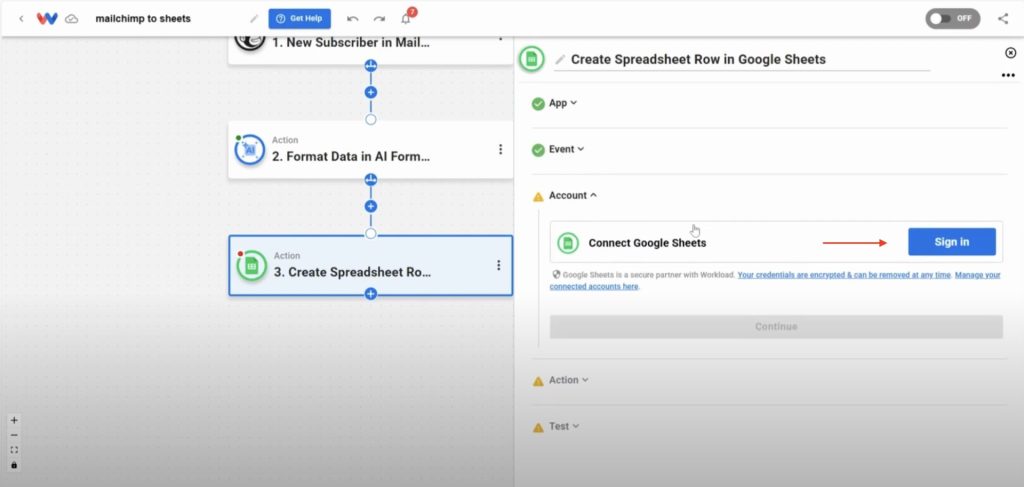Share the workflow
1024x487 pixels.
point(1003,19)
